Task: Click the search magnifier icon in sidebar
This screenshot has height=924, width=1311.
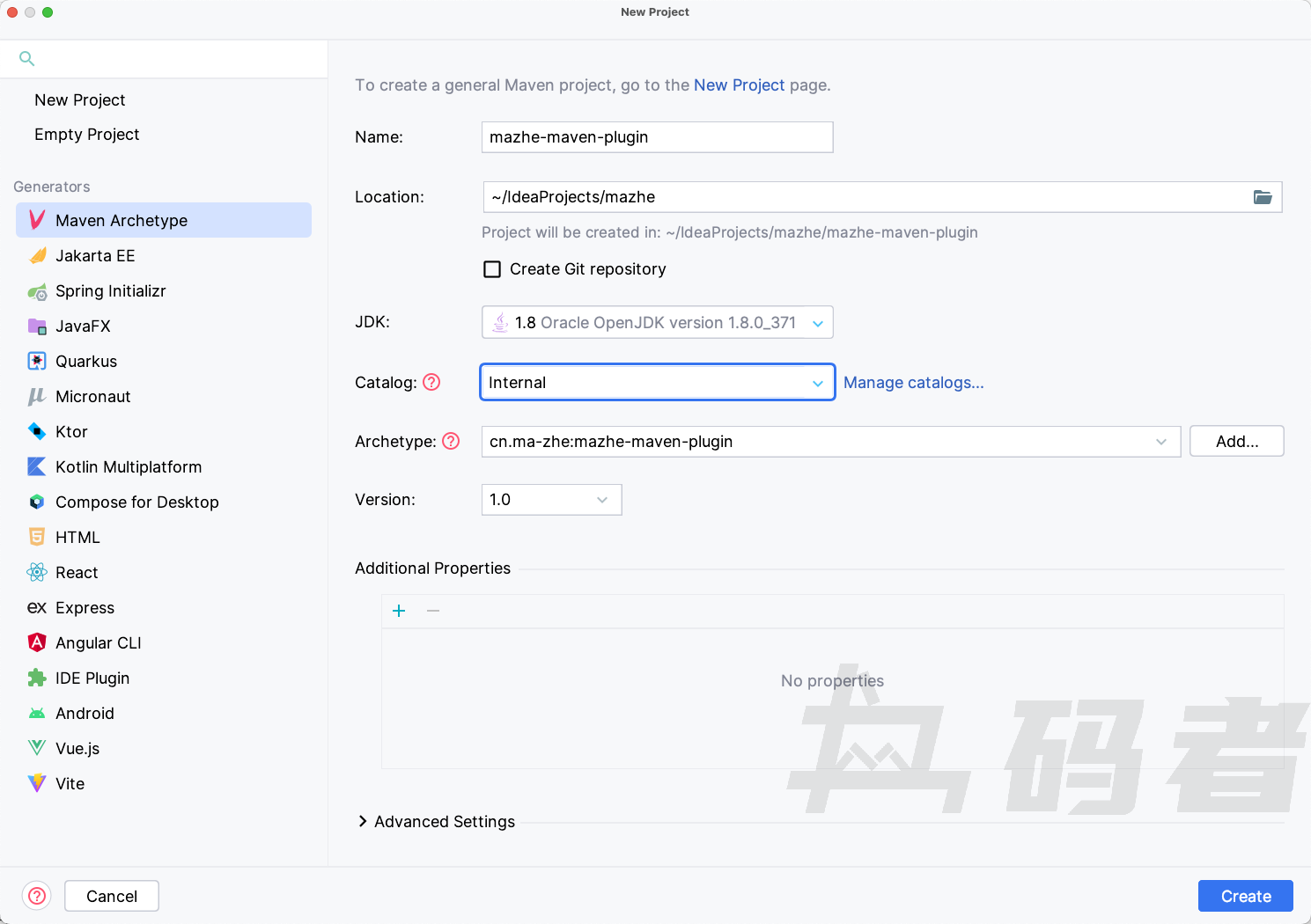Action: [27, 59]
